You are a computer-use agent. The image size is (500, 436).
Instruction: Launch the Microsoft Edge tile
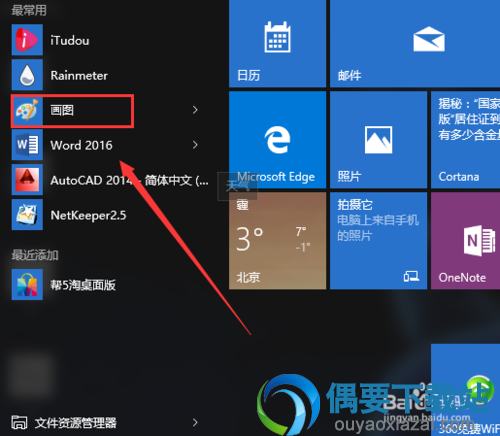(x=277, y=140)
